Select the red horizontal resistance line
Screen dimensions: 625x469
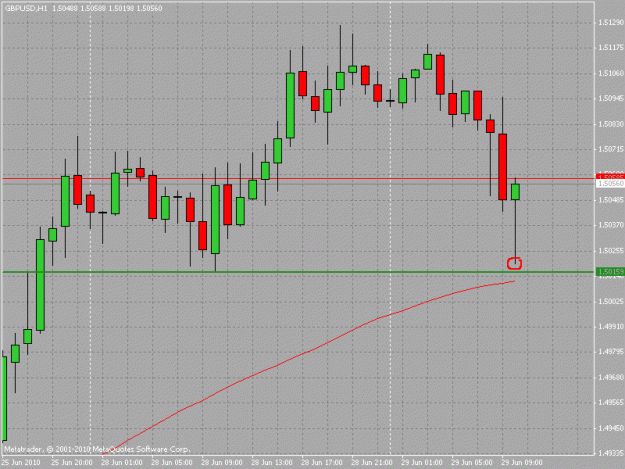tap(298, 179)
